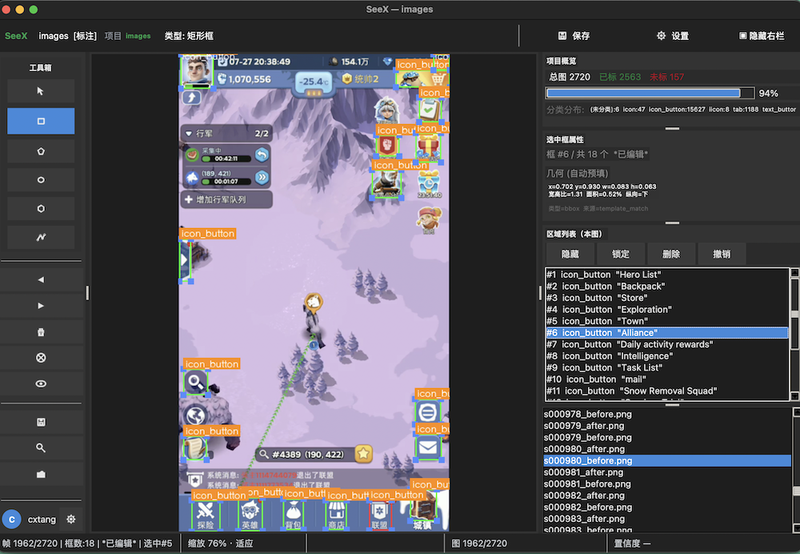Click the yellow star bookmark button
This screenshot has width=800, height=554.
(363, 454)
